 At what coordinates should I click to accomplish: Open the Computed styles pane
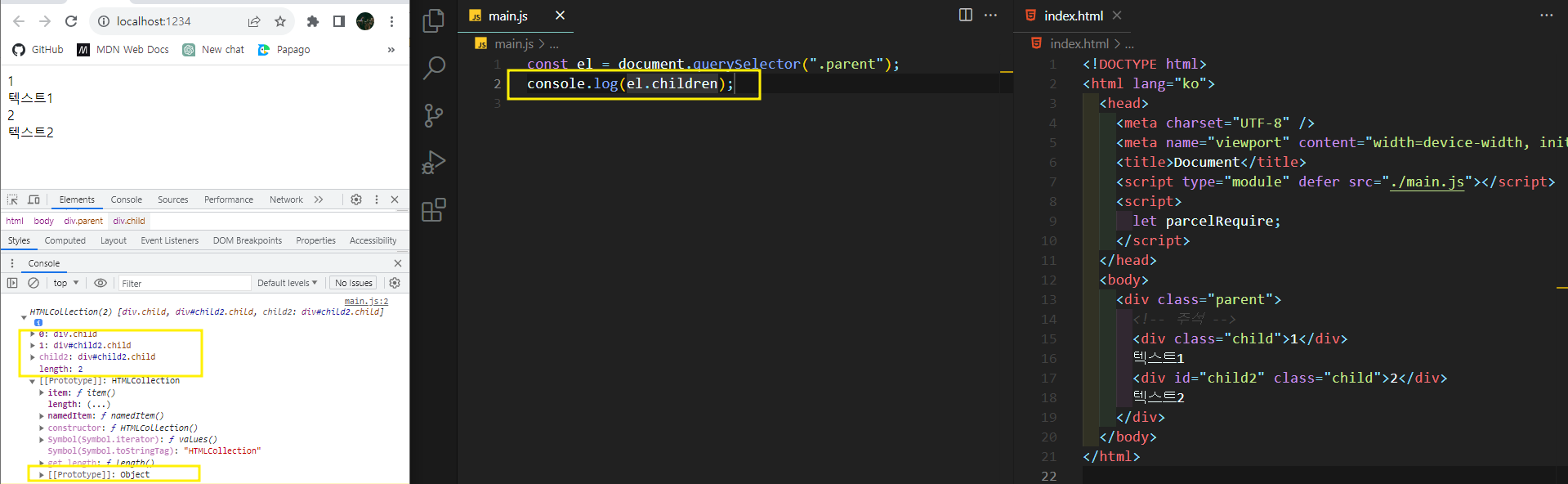(65, 240)
